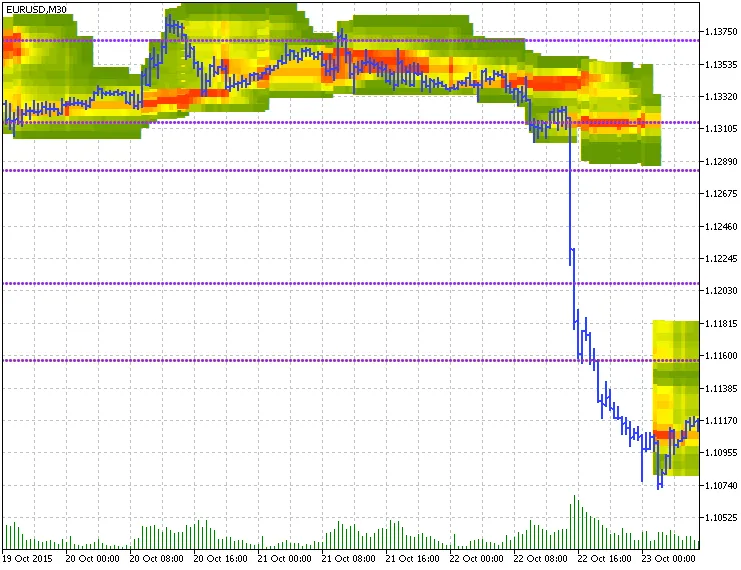This screenshot has height=570, width=741.
Task: Click the 1.12245 price axis label
Action: tap(720, 259)
